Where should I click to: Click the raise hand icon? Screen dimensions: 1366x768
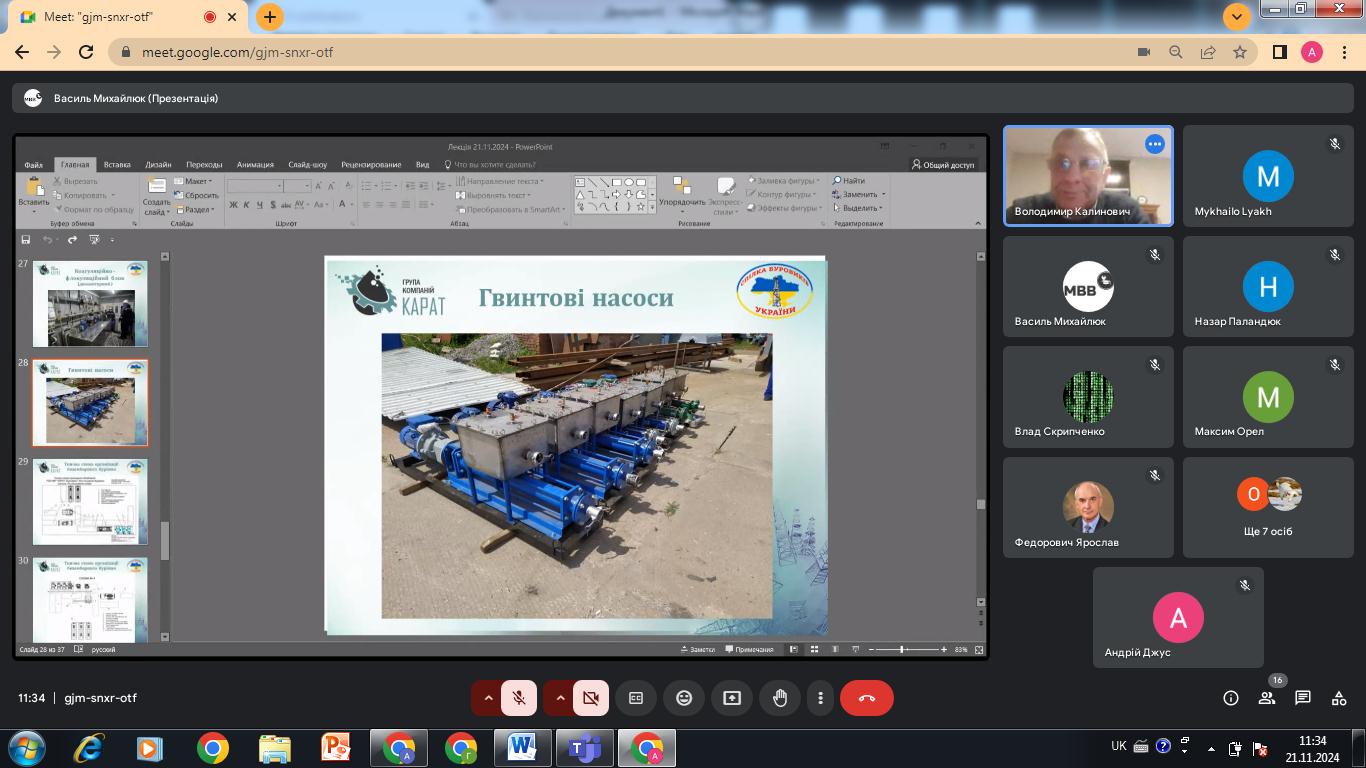[780, 698]
